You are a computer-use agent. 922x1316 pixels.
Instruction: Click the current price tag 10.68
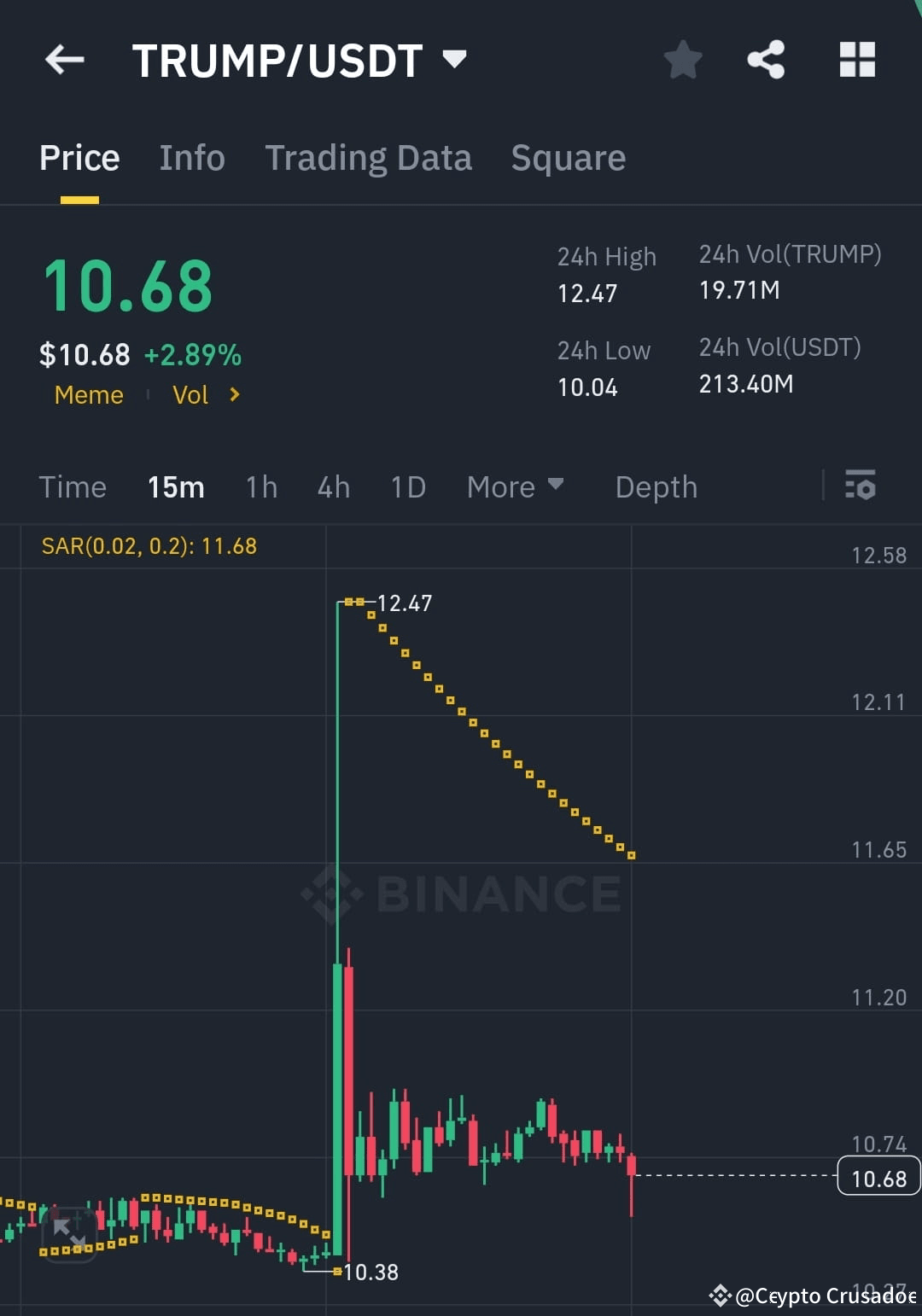[x=878, y=1178]
